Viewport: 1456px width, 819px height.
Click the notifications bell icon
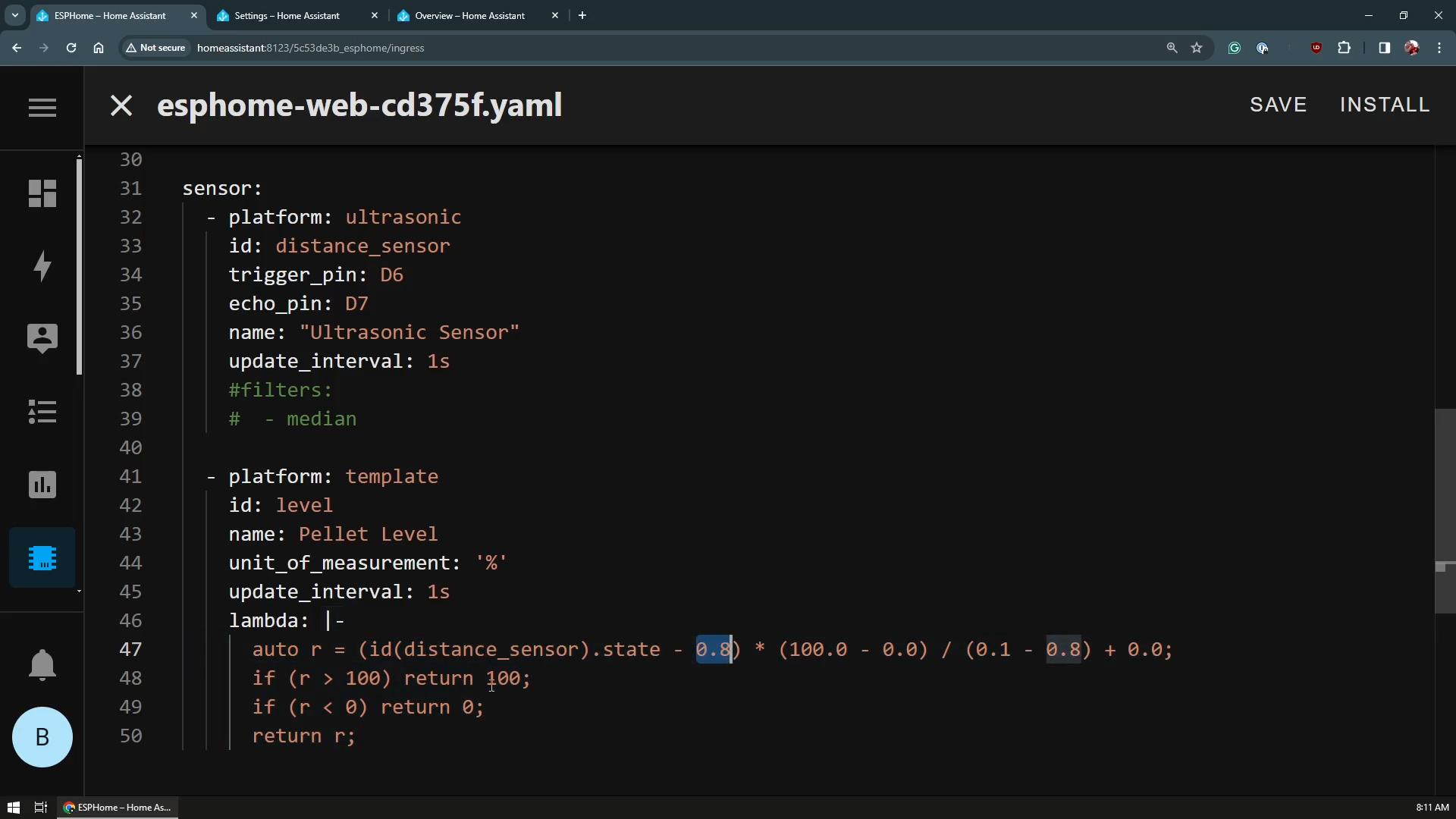coord(42,663)
